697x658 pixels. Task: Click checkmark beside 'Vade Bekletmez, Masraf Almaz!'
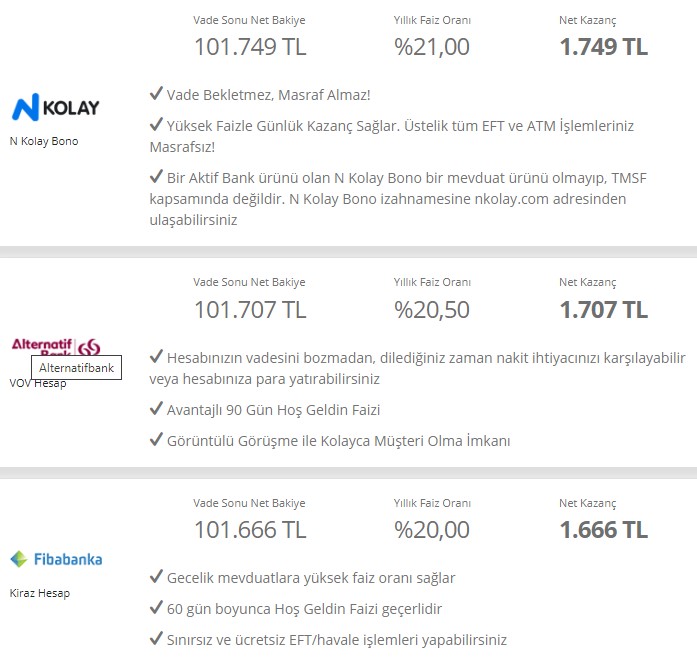click(155, 94)
